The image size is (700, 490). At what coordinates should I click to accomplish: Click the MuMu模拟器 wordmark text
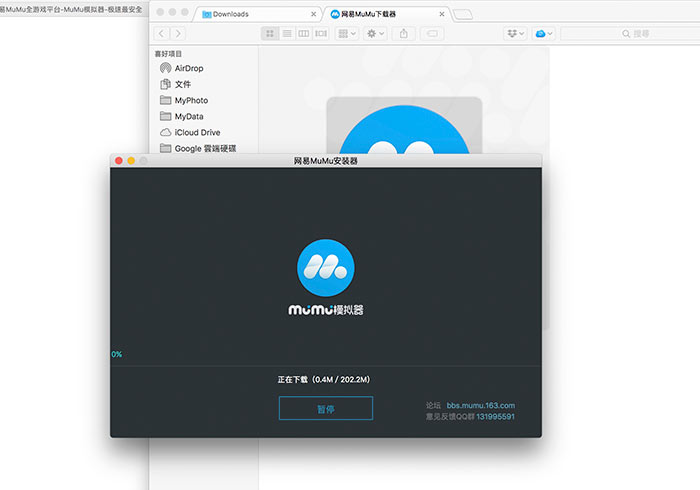(x=325, y=310)
